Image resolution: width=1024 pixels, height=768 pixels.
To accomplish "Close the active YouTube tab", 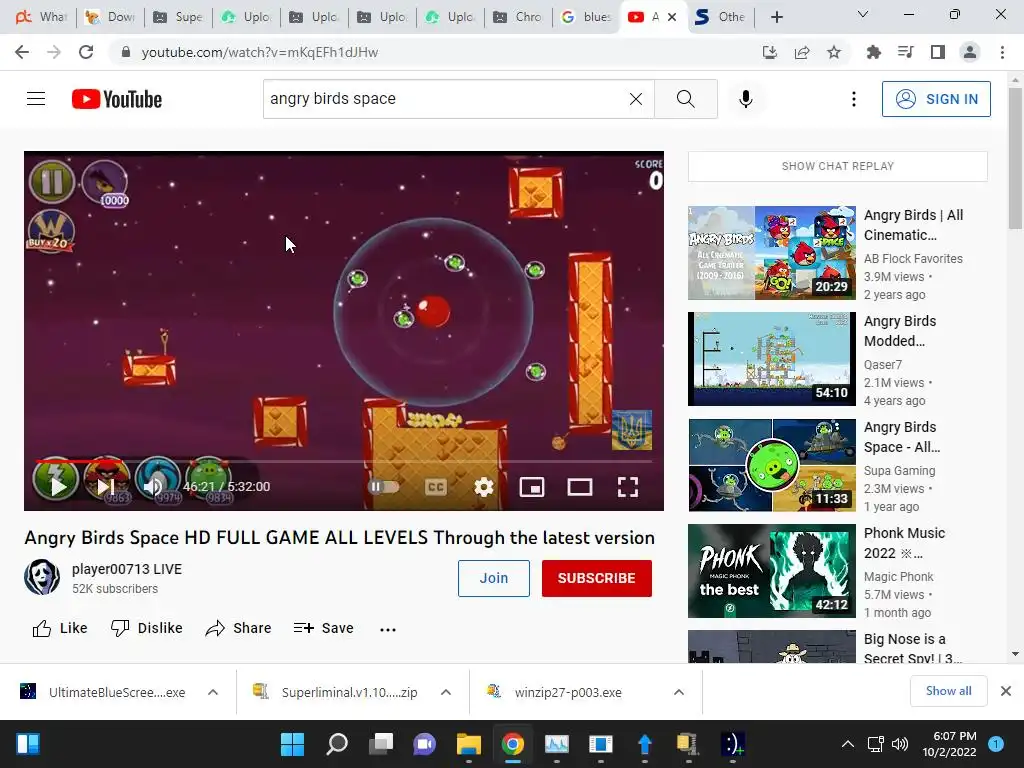I will 671,17.
